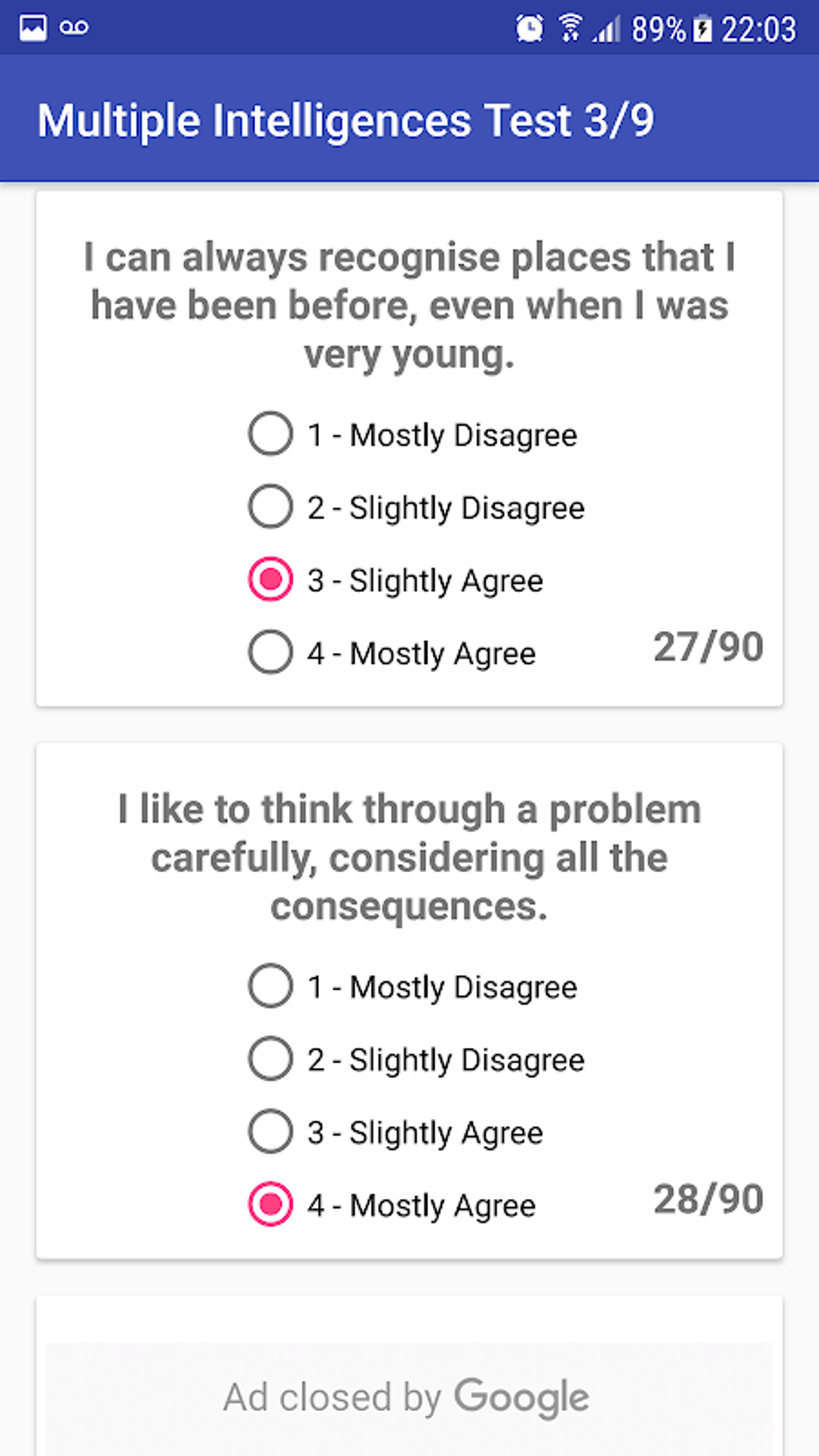Choose Slightly Disagree for think through problem question
This screenshot has width=819, height=1456.
click(x=271, y=1058)
